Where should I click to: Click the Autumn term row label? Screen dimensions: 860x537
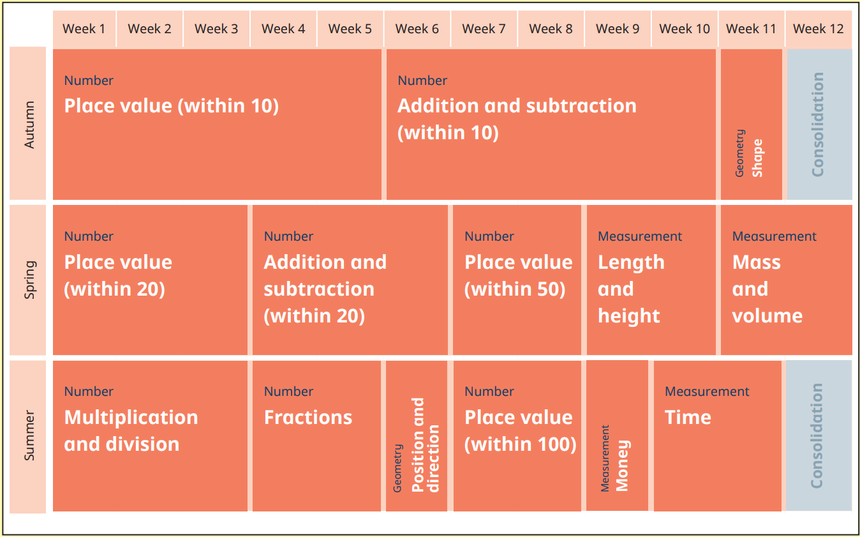point(29,123)
